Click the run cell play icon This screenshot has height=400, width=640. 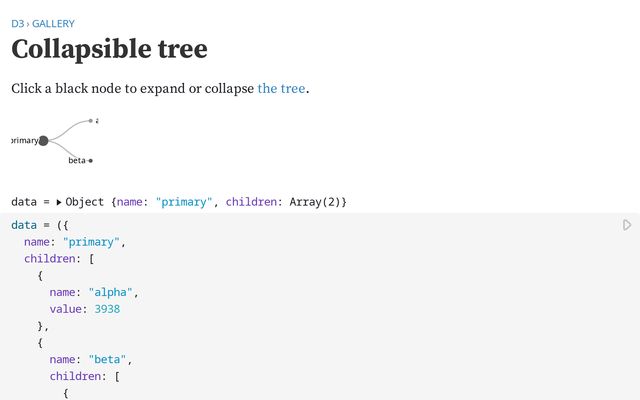click(x=627, y=225)
